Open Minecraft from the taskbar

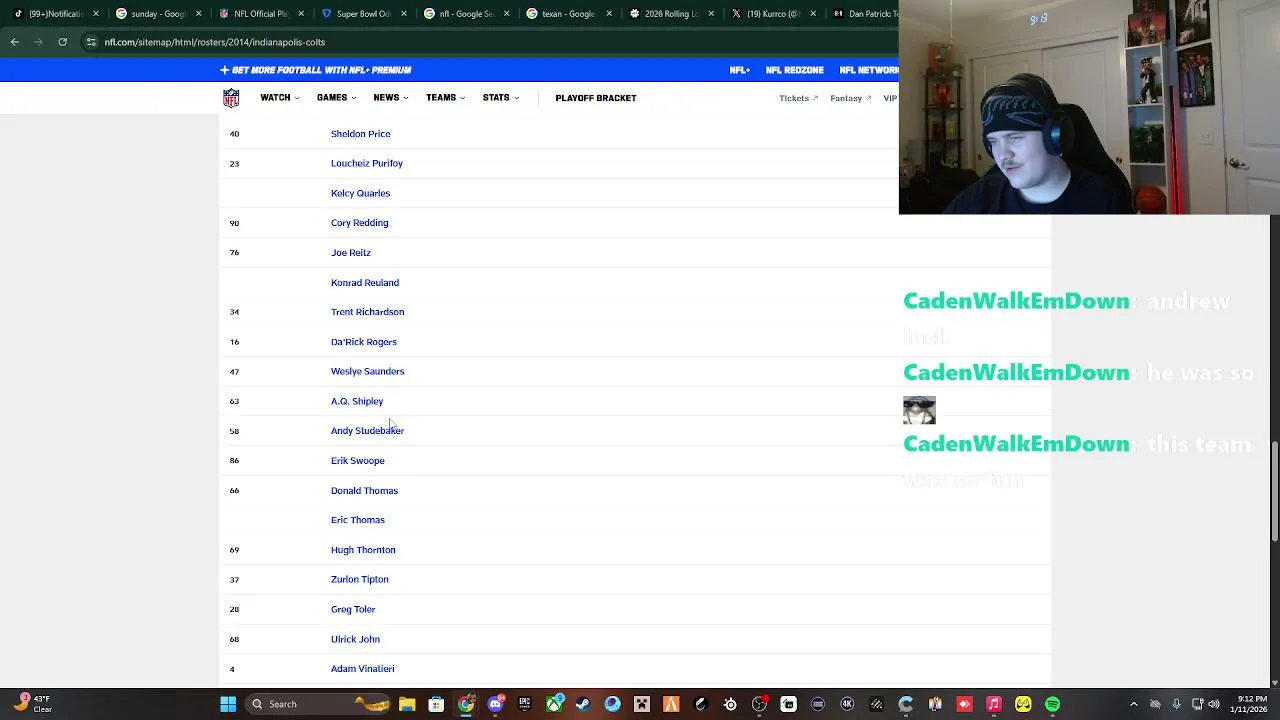tap(642, 704)
